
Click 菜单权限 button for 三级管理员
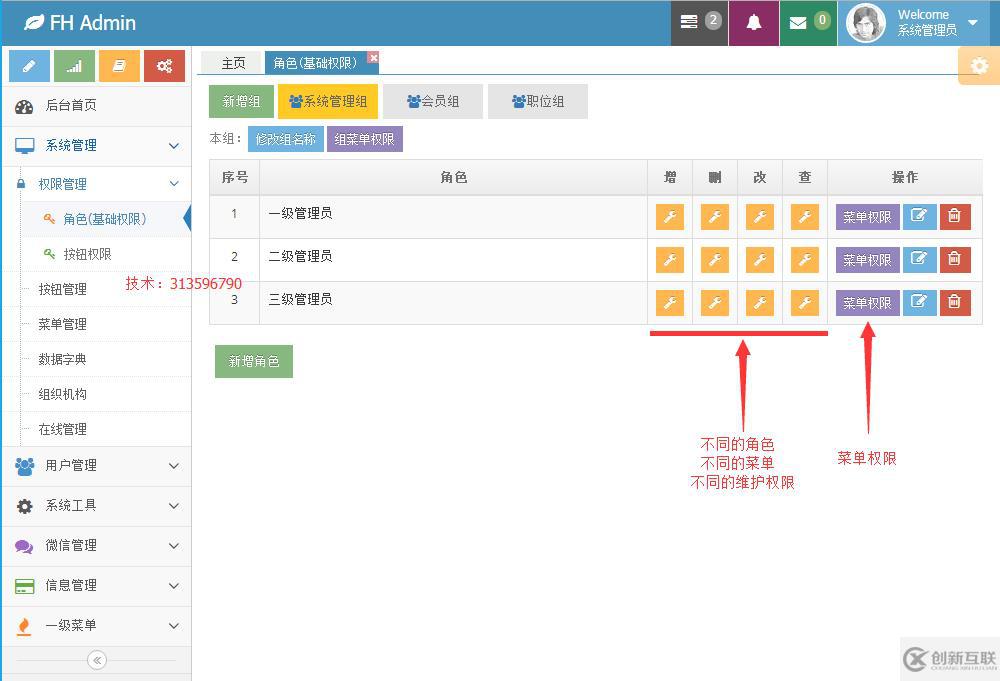(866, 302)
